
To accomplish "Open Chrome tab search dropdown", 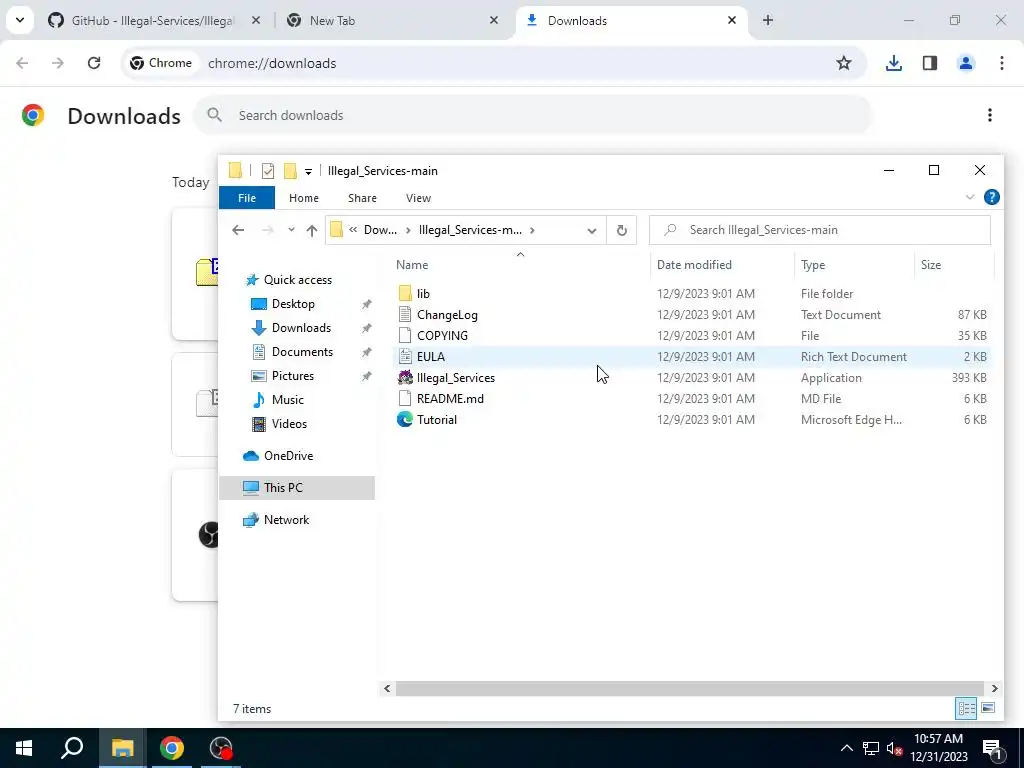I will (x=20, y=20).
